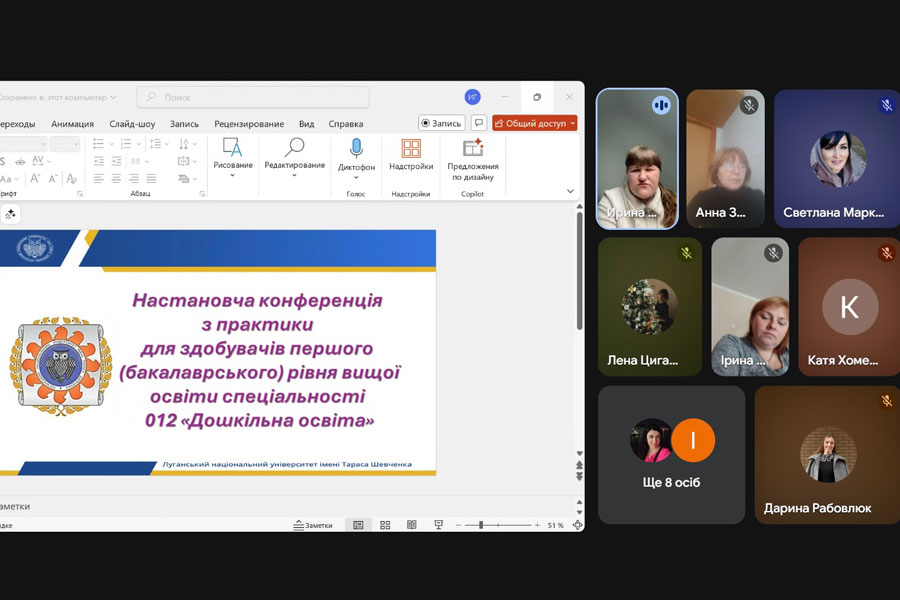Switch to slide sorter view

[x=385, y=525]
